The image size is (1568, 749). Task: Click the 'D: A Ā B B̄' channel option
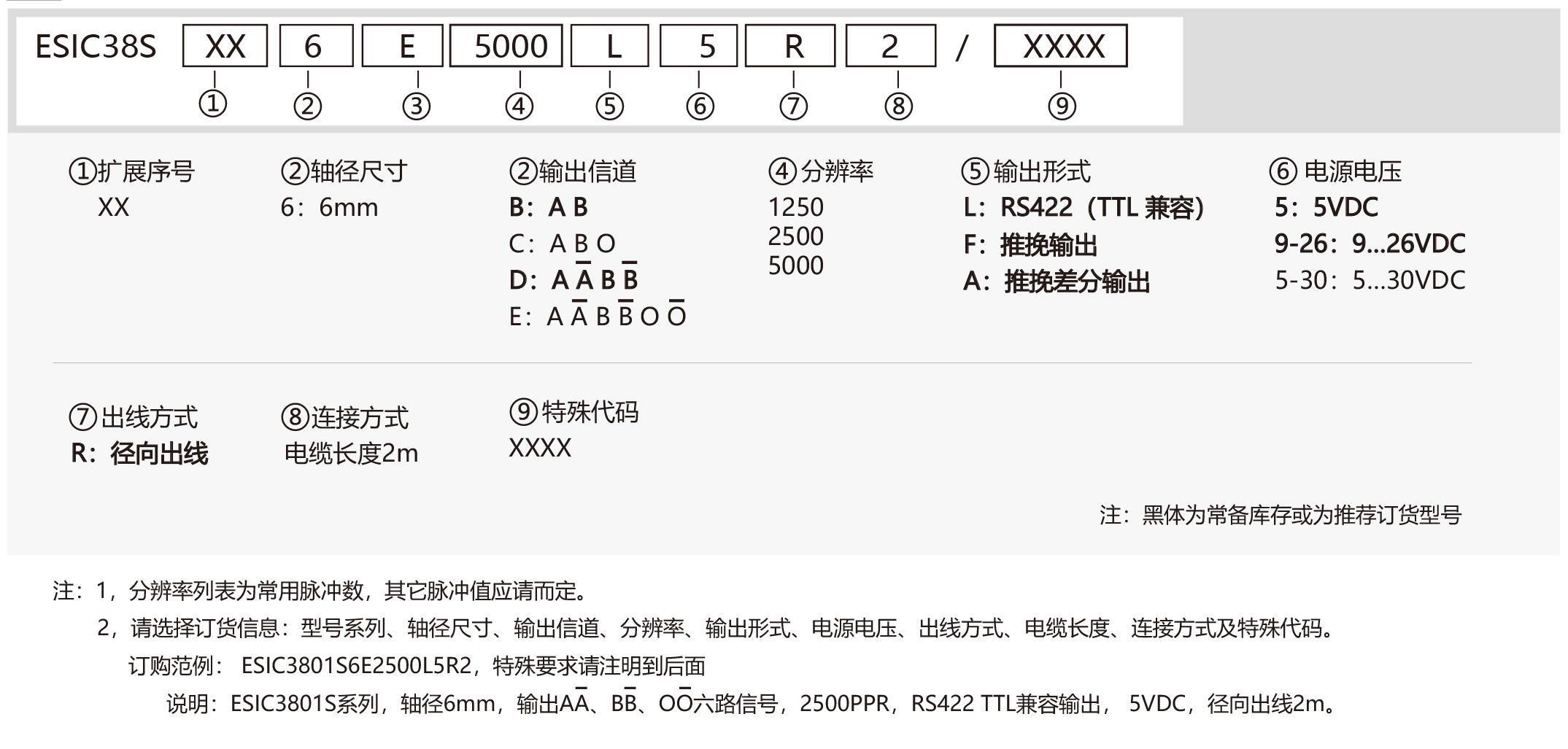573,278
